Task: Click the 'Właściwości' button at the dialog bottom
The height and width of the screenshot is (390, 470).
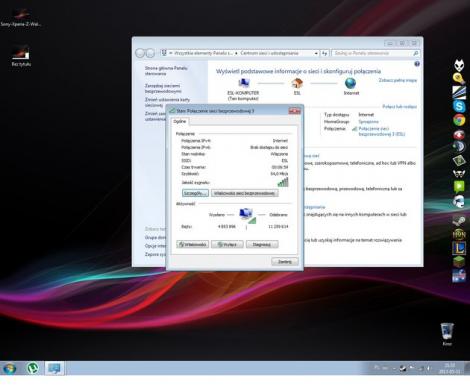Action: (x=193, y=244)
